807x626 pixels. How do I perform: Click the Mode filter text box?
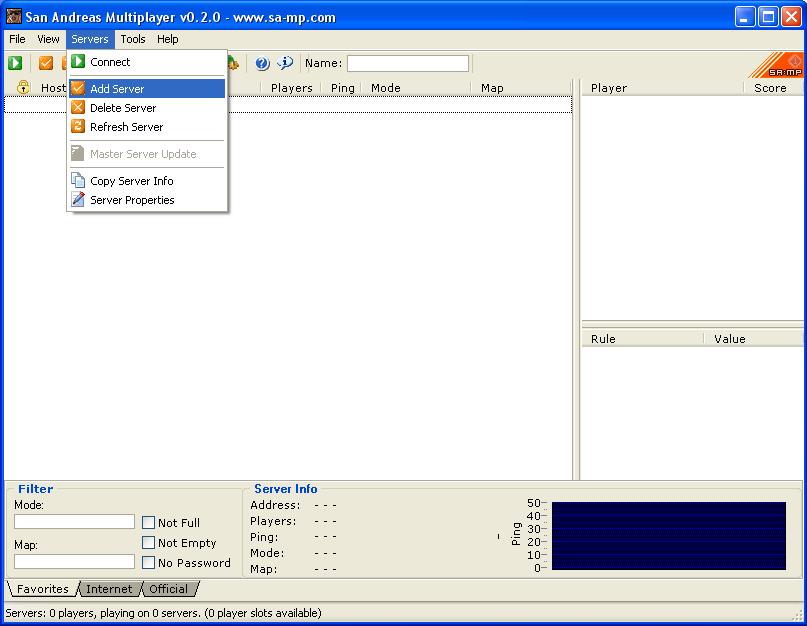tap(75, 521)
